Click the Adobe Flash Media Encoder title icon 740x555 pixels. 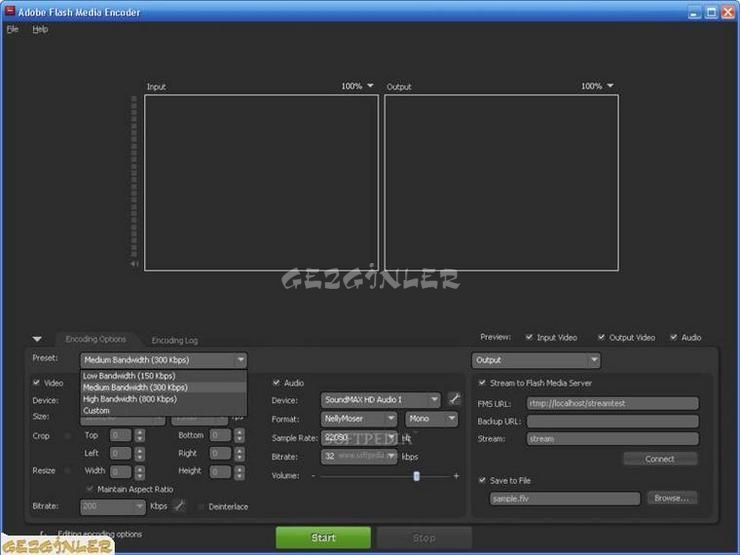pyautogui.click(x=10, y=11)
